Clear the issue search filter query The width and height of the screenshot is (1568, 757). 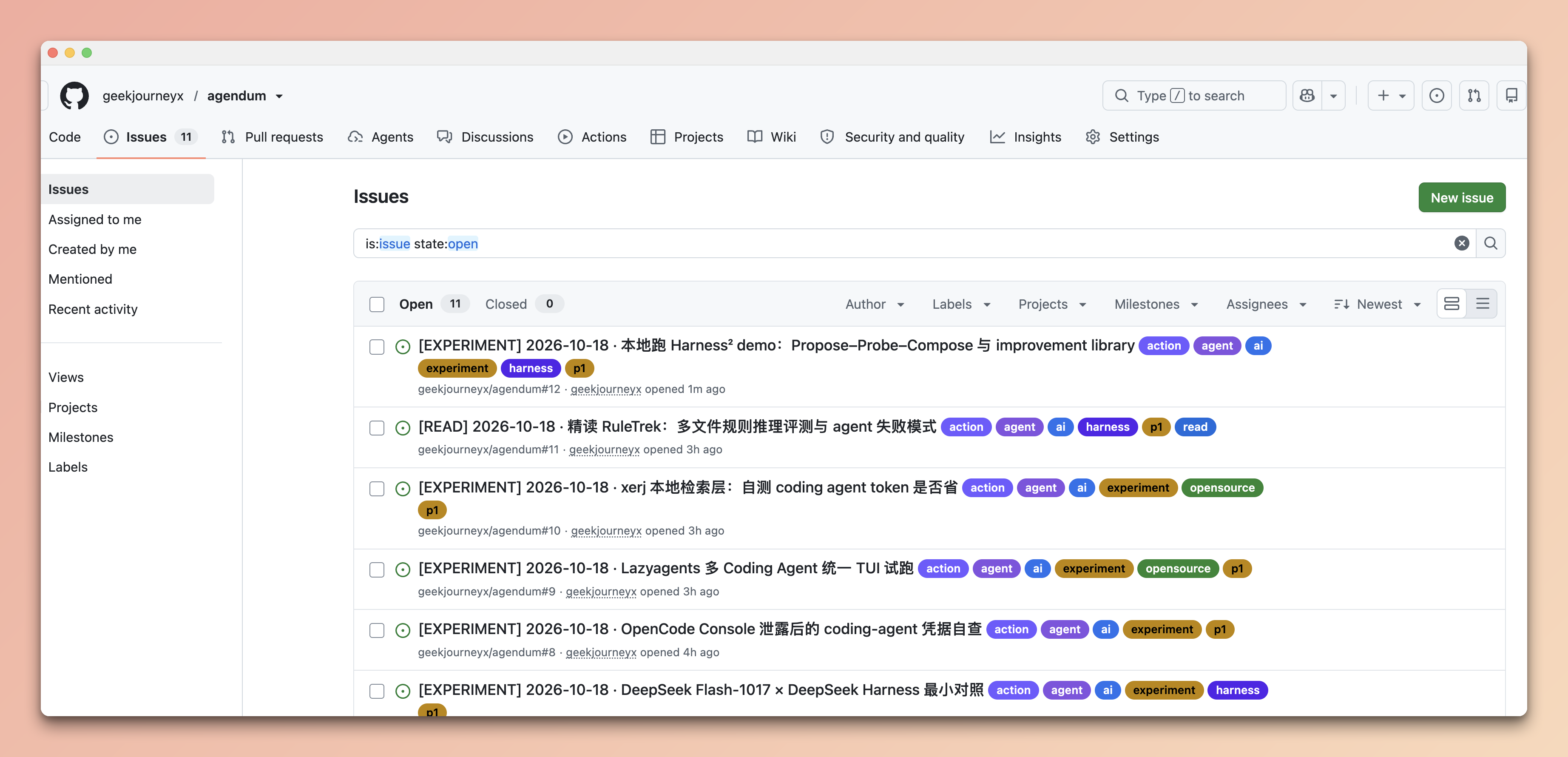click(x=1461, y=244)
